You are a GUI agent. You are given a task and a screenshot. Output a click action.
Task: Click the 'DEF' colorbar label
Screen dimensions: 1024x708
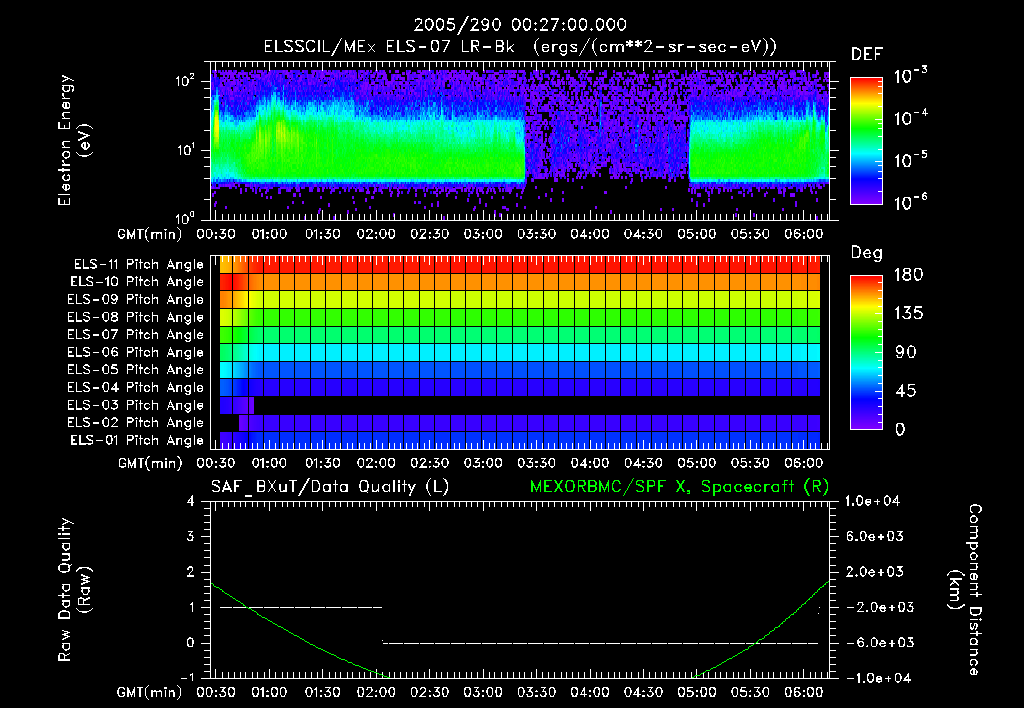[867, 54]
